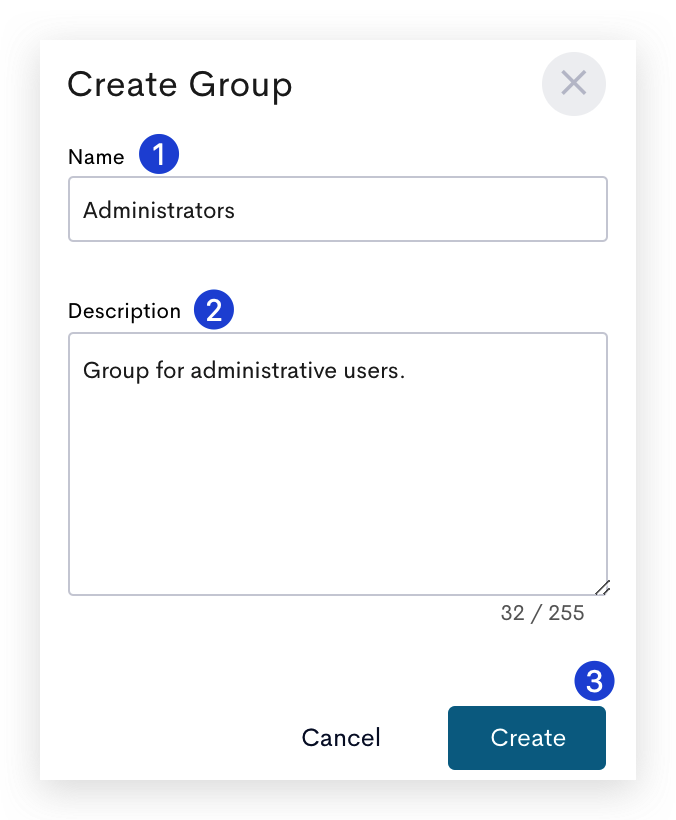This screenshot has height=820, width=676.
Task: Click the Create Group dialog title
Action: [x=180, y=85]
